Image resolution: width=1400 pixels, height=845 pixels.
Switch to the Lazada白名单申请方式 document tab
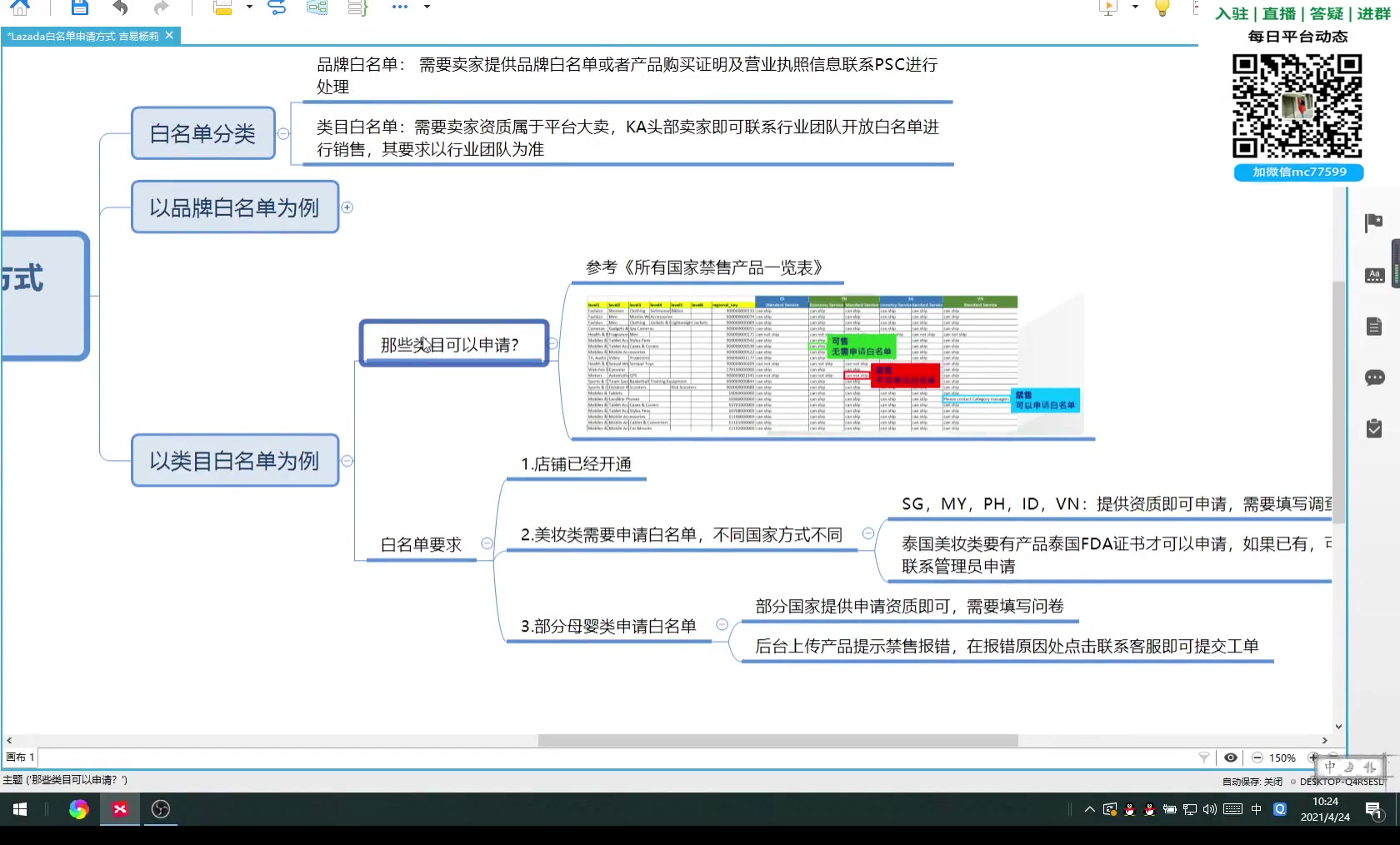(x=82, y=36)
